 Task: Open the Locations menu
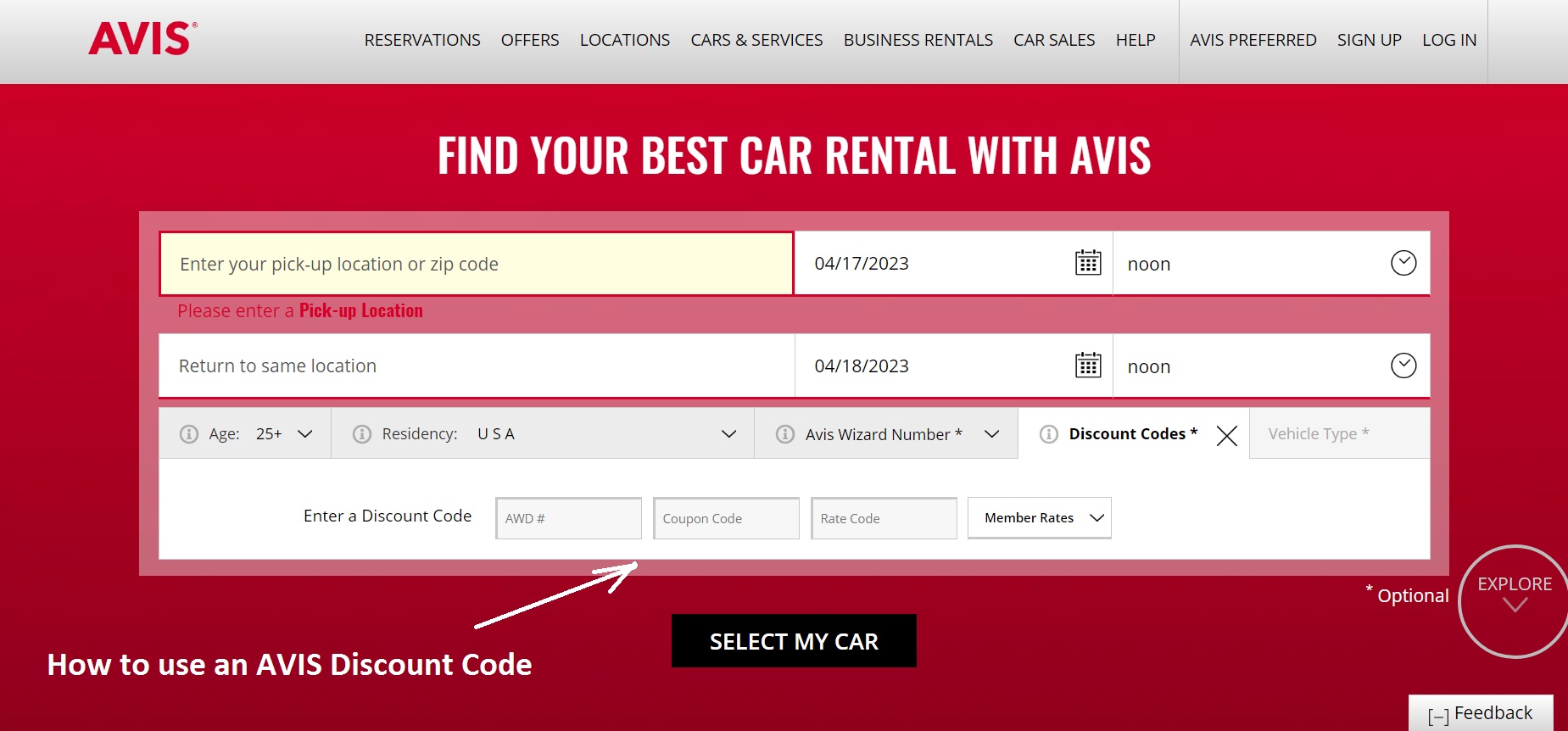coord(625,40)
